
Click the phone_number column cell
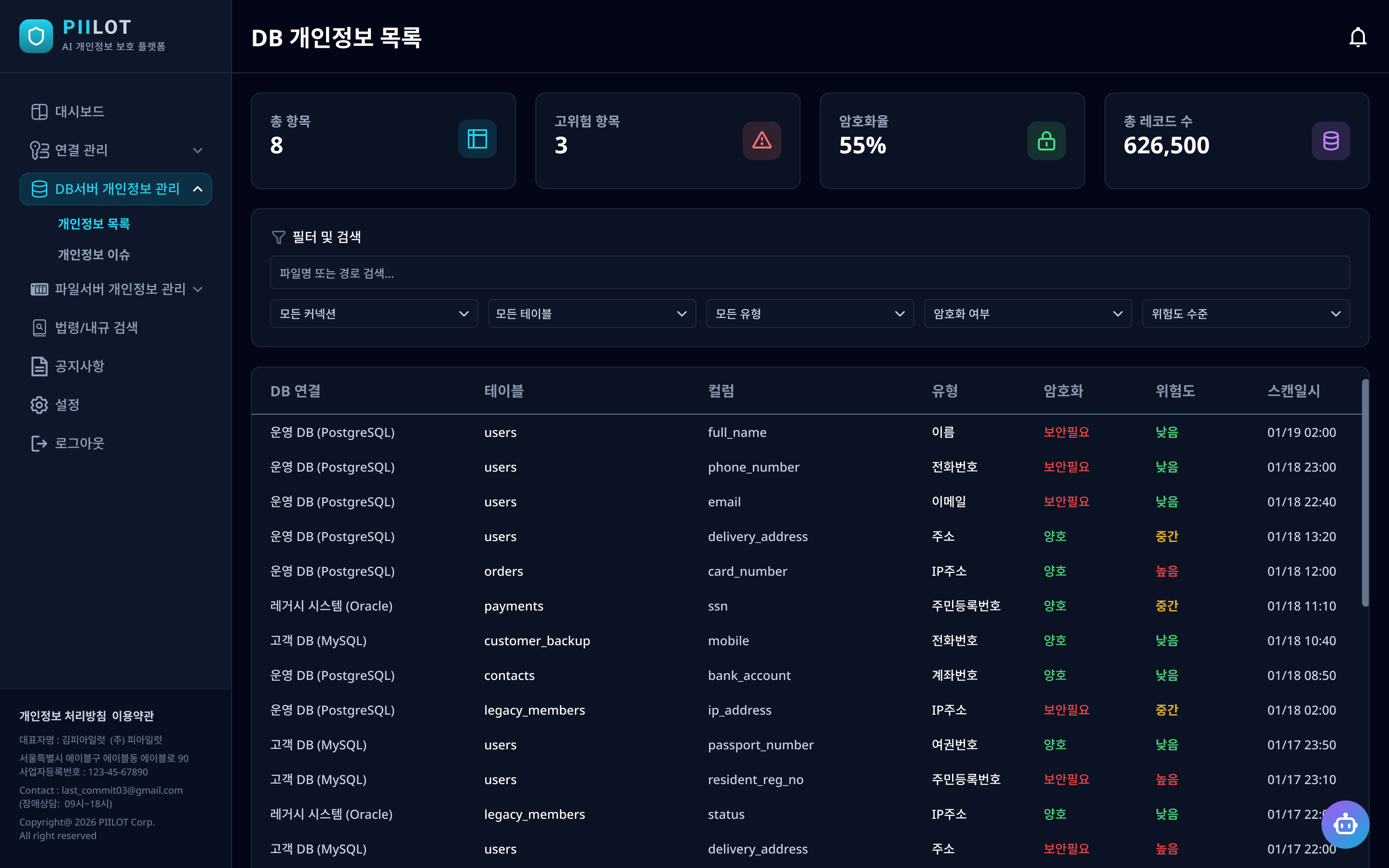click(x=754, y=467)
